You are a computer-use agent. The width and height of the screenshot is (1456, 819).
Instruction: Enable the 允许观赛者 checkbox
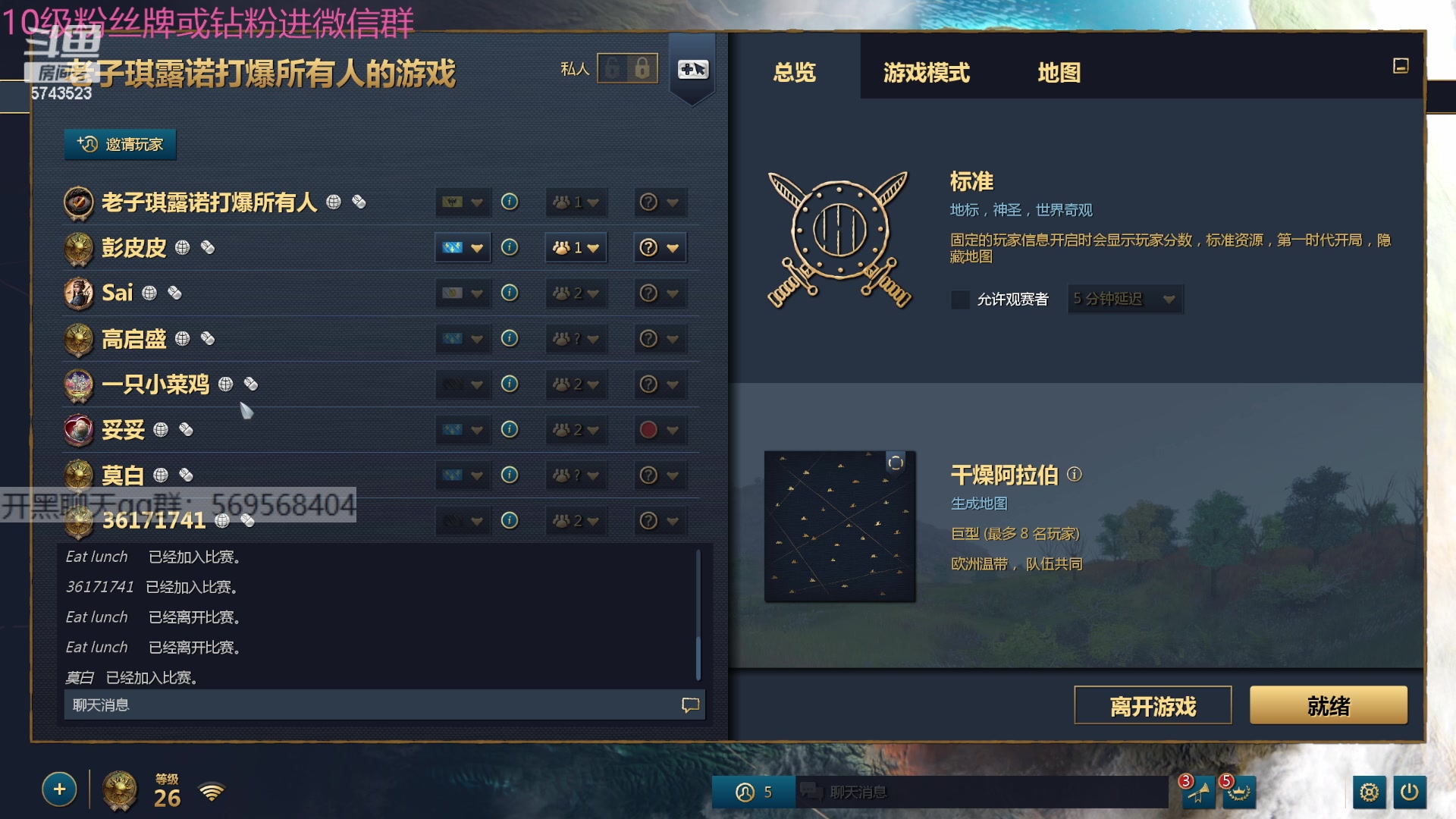coord(960,300)
